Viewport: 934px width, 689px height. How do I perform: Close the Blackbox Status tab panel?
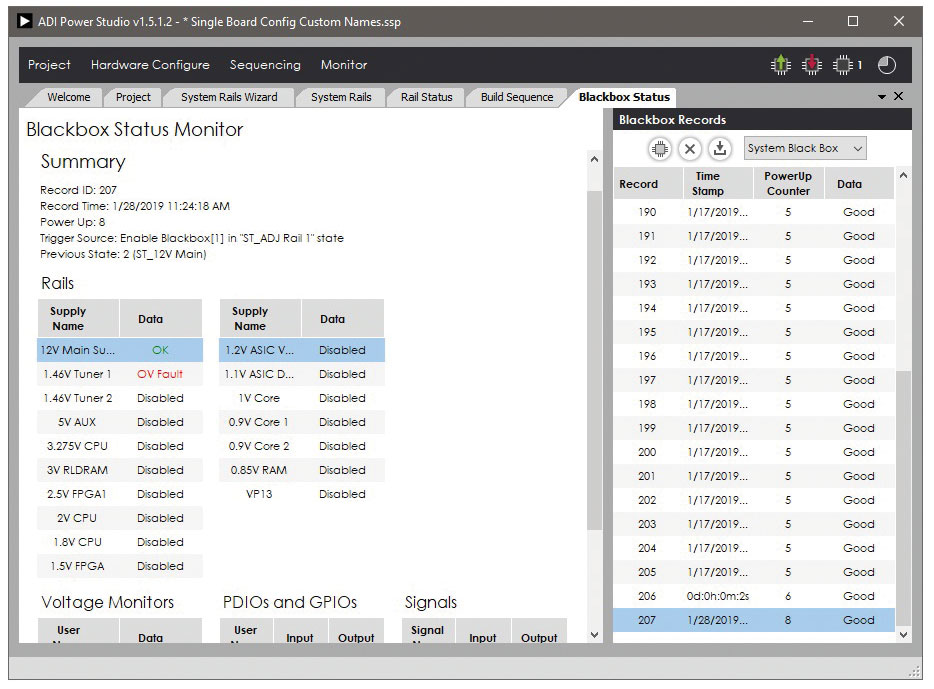coord(898,97)
